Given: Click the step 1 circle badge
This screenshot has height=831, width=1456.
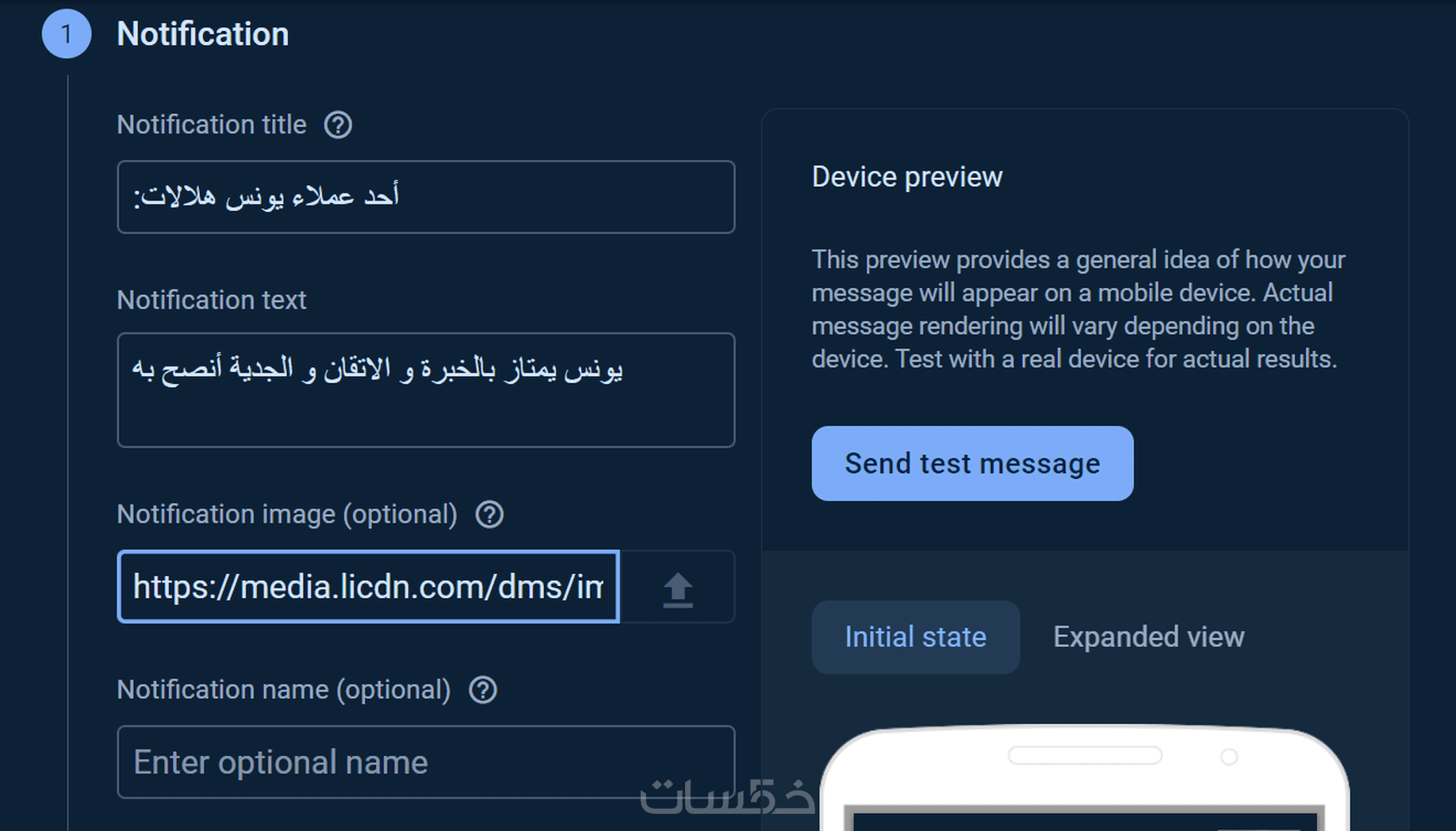Looking at the screenshot, I should tap(67, 34).
